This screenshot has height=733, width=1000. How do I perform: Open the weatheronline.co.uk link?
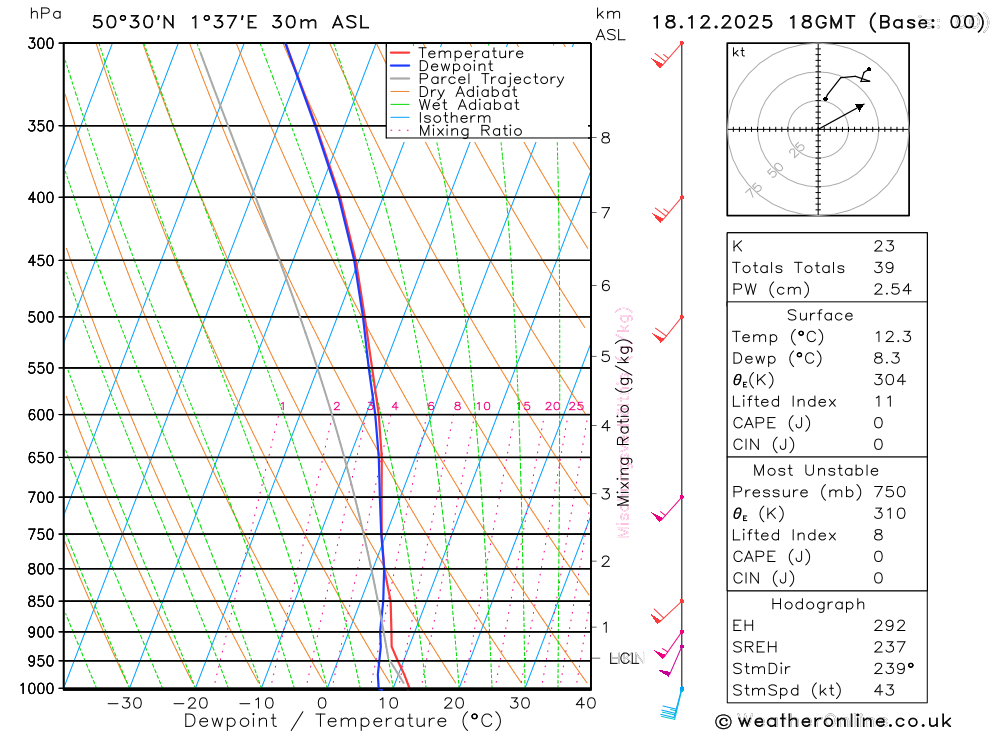tap(844, 722)
